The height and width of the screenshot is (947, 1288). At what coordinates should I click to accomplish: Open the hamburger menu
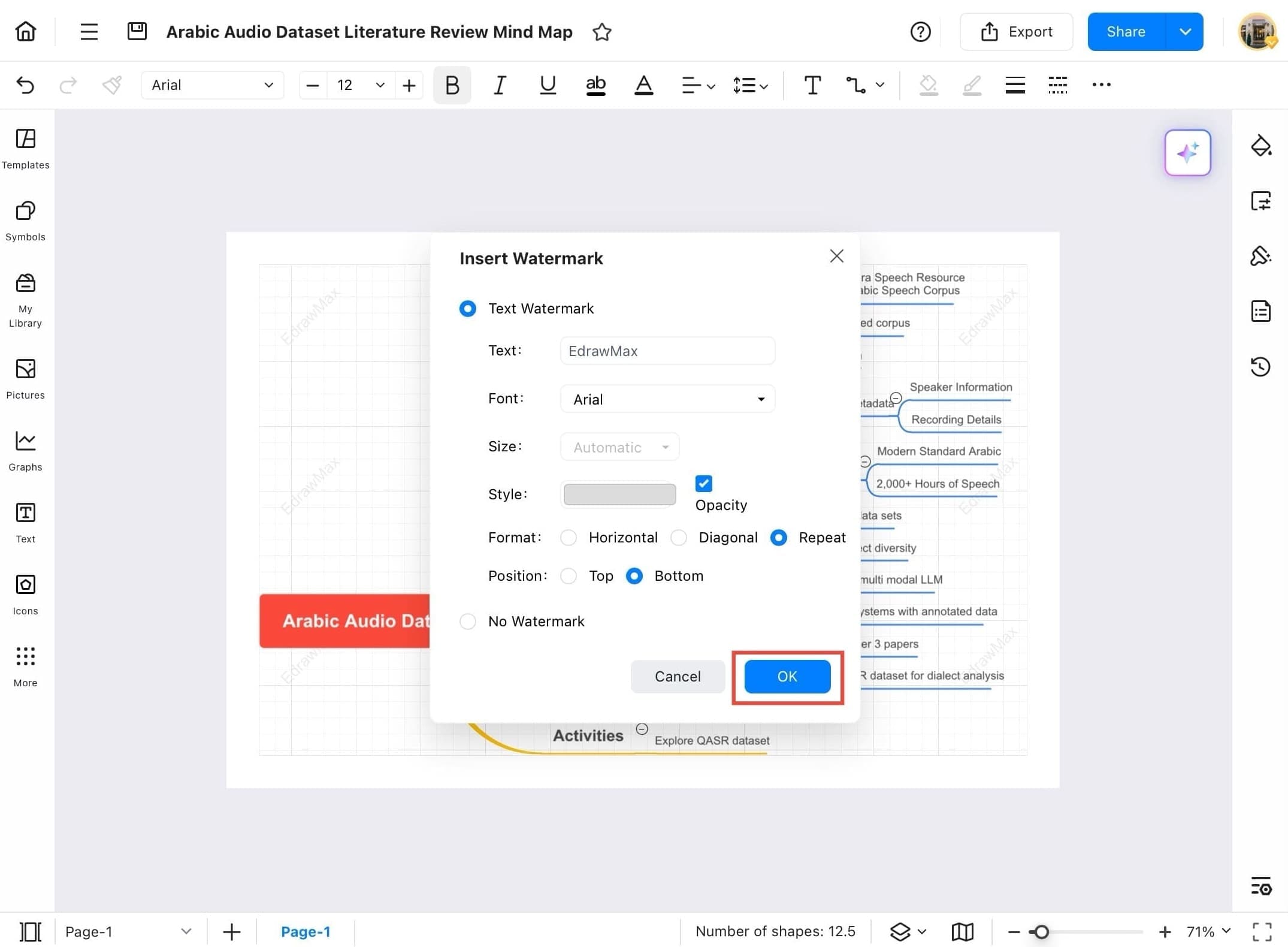pos(89,31)
